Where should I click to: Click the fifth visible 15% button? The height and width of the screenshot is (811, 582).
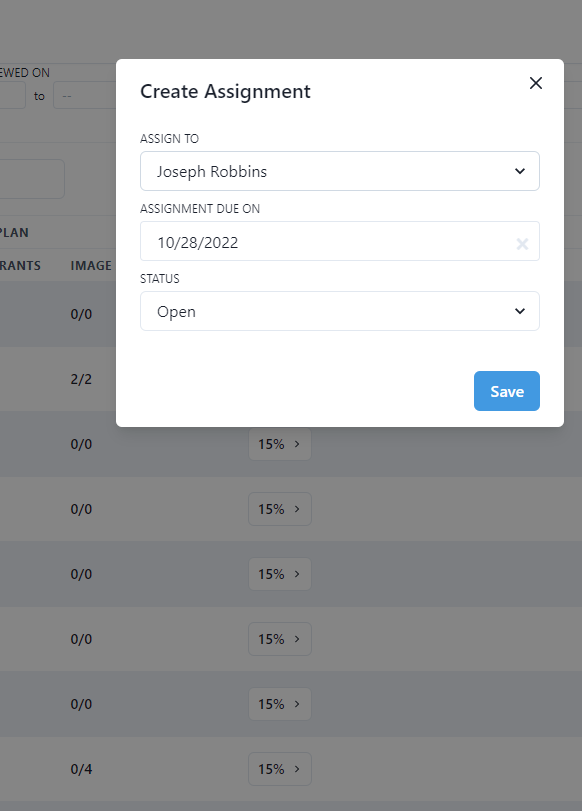280,704
